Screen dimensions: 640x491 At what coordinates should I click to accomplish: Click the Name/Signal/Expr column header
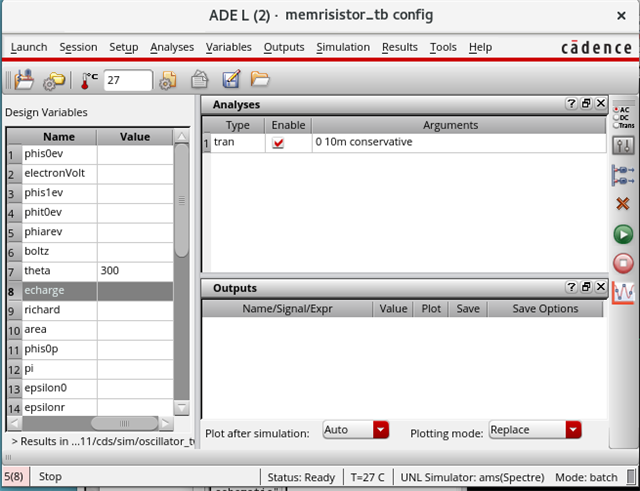[x=287, y=309]
